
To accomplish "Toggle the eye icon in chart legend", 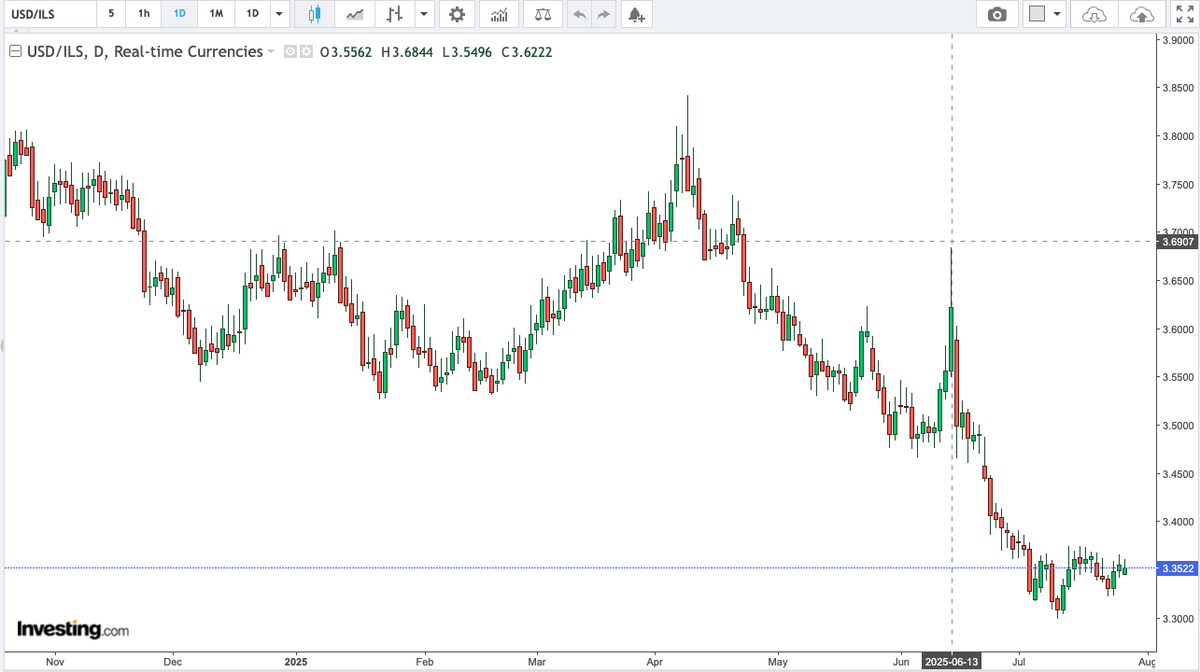I will coord(290,51).
